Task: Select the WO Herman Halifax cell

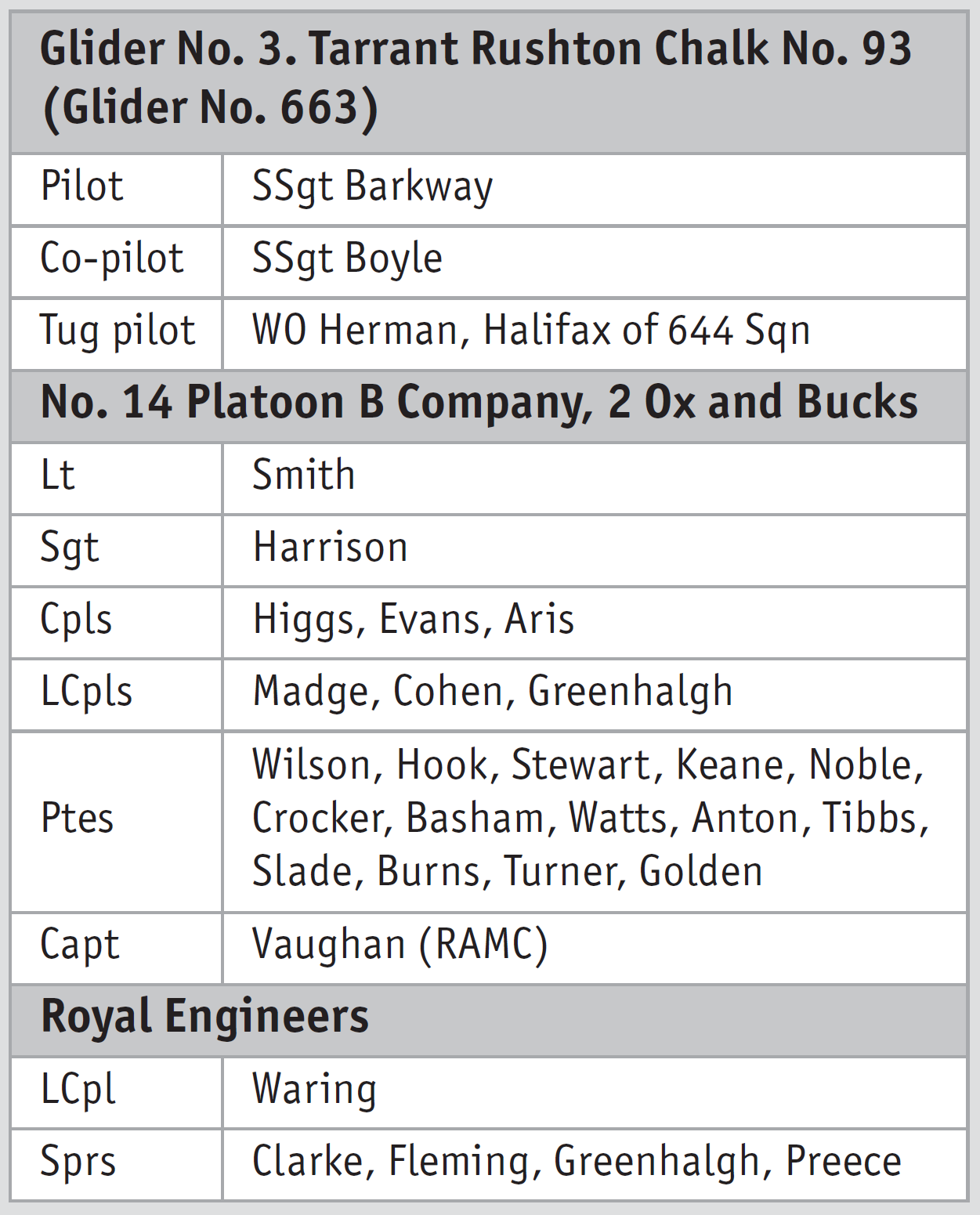Action: pyautogui.click(x=530, y=331)
